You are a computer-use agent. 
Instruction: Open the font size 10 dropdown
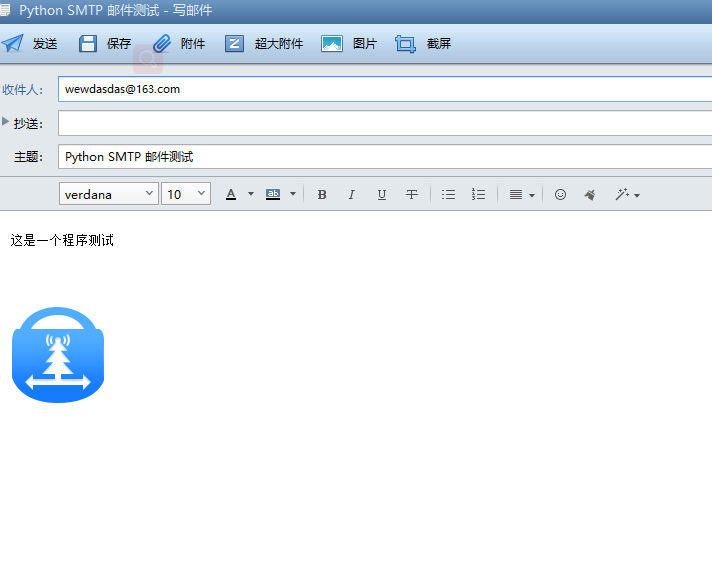pyautogui.click(x=186, y=194)
